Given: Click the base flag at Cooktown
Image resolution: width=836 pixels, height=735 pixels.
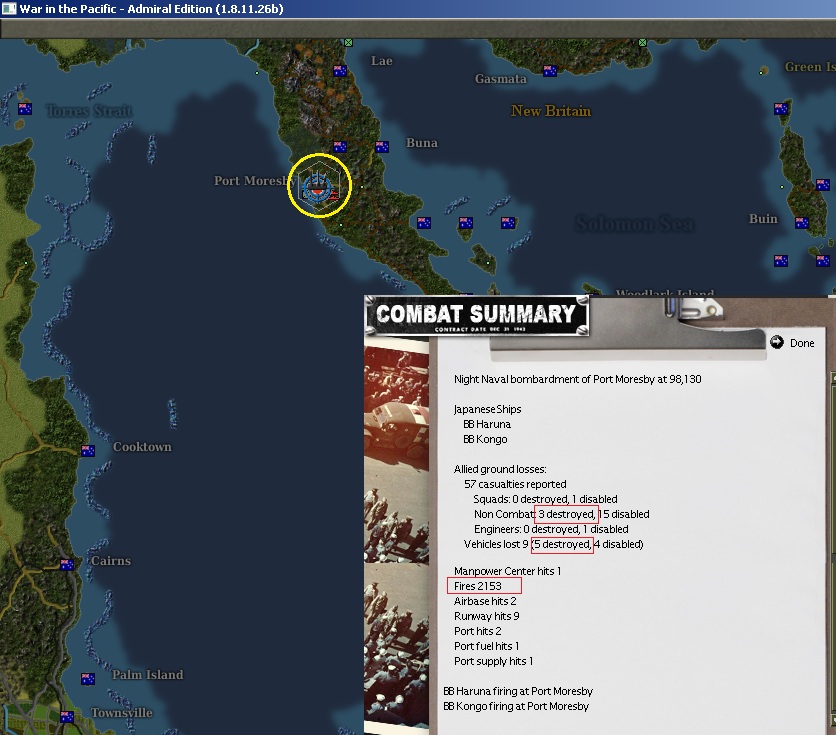Looking at the screenshot, I should (x=88, y=451).
